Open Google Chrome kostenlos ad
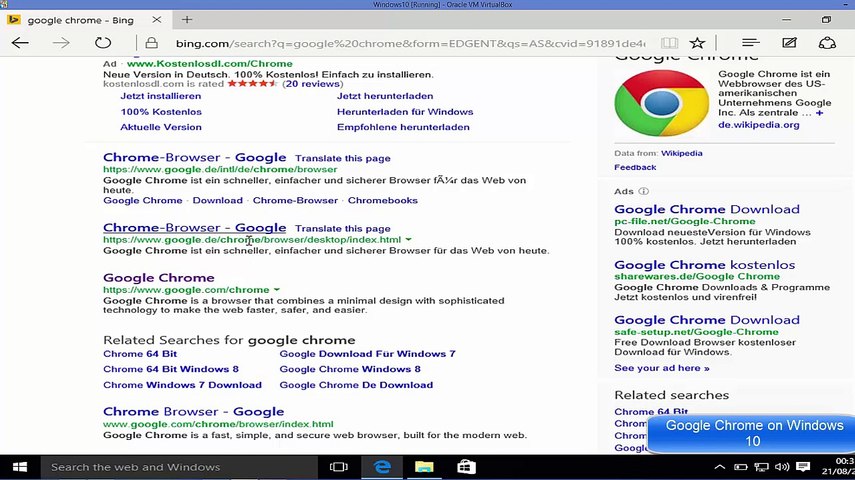Screen dimensions: 855x480 tap(705, 265)
